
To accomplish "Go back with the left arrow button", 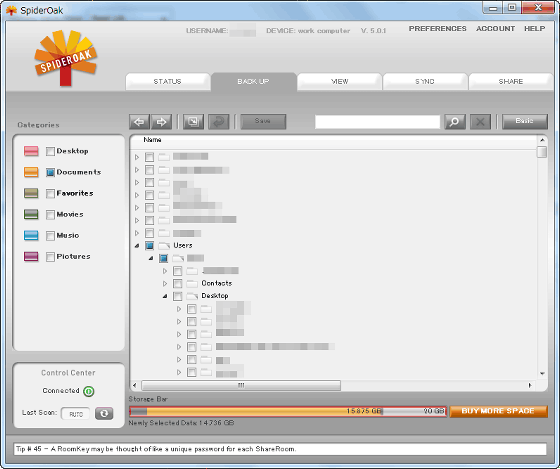I will pyautogui.click(x=140, y=122).
